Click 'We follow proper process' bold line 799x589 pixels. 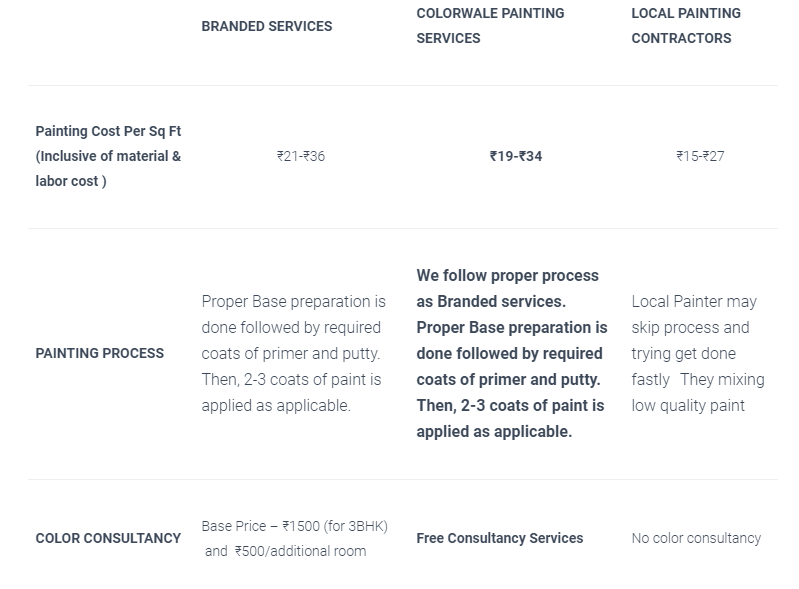coord(508,276)
